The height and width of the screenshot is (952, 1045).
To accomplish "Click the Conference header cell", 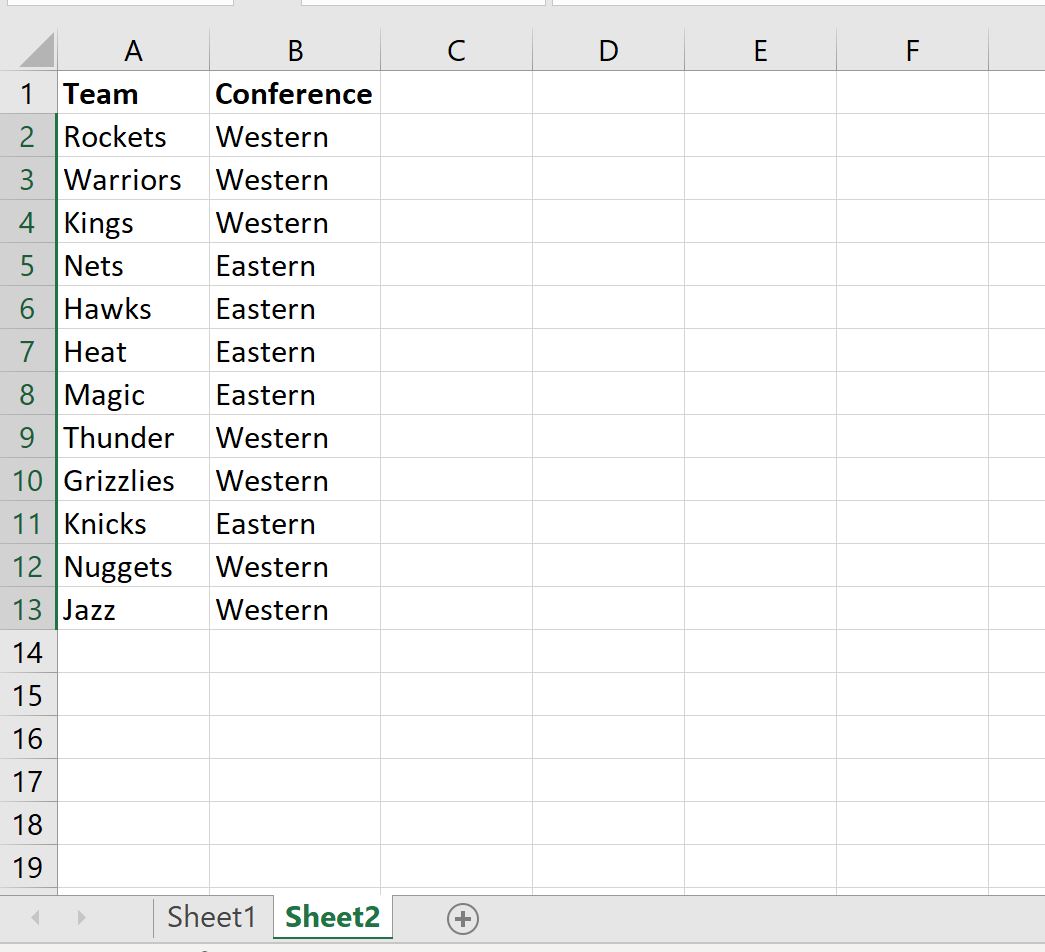I will 295,93.
